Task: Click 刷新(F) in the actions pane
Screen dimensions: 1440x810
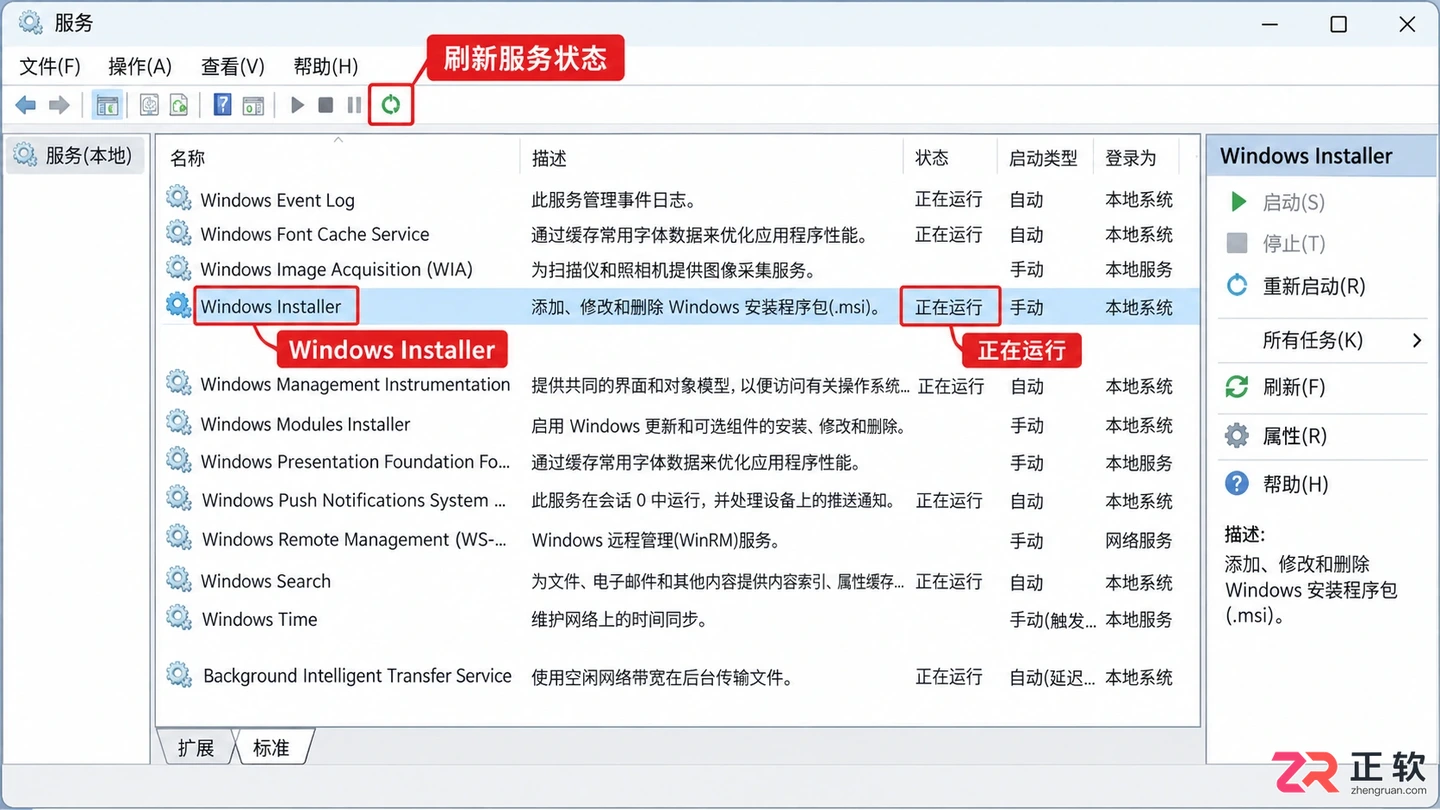Action: tap(1294, 387)
